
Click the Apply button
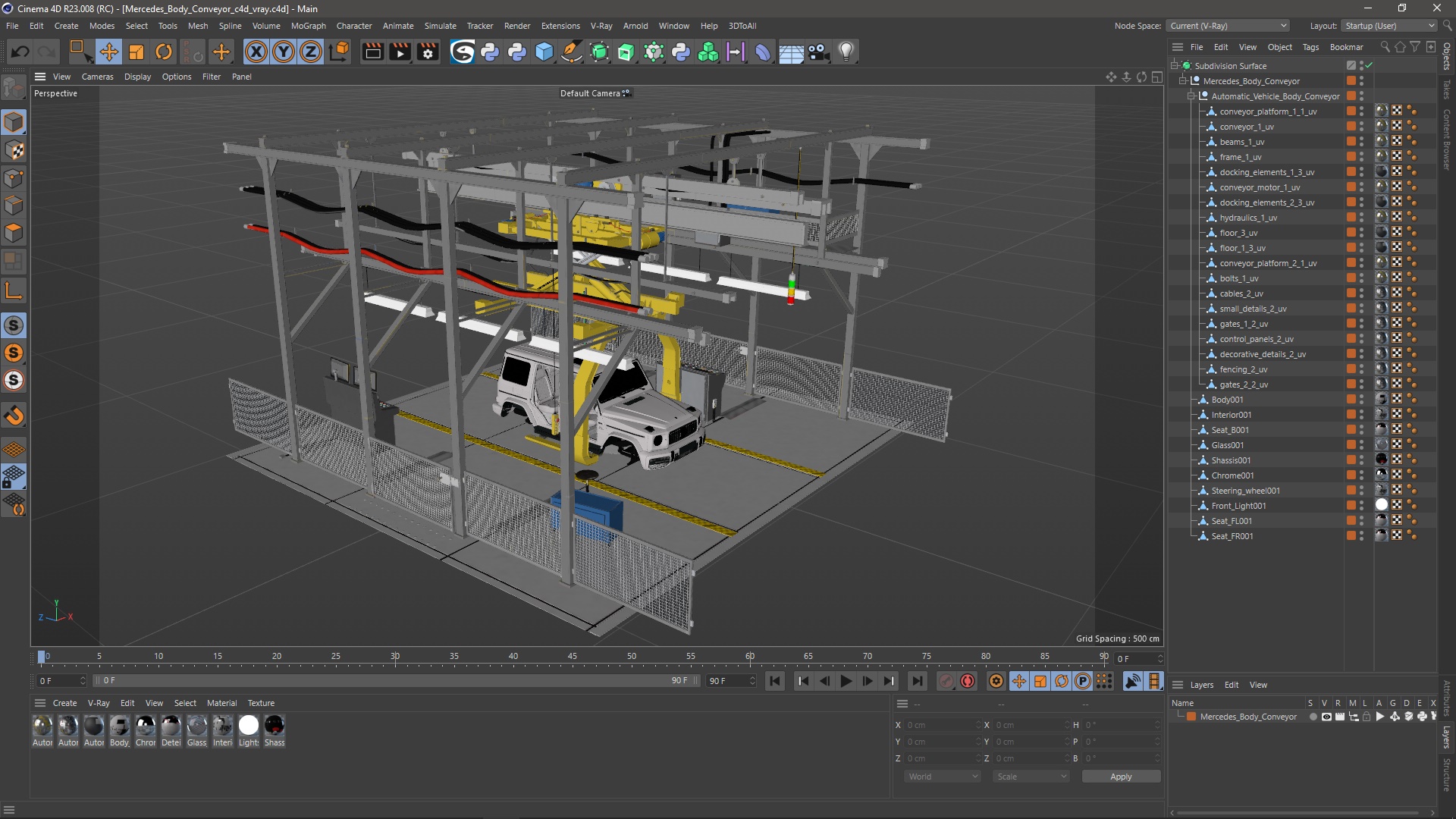(1121, 777)
